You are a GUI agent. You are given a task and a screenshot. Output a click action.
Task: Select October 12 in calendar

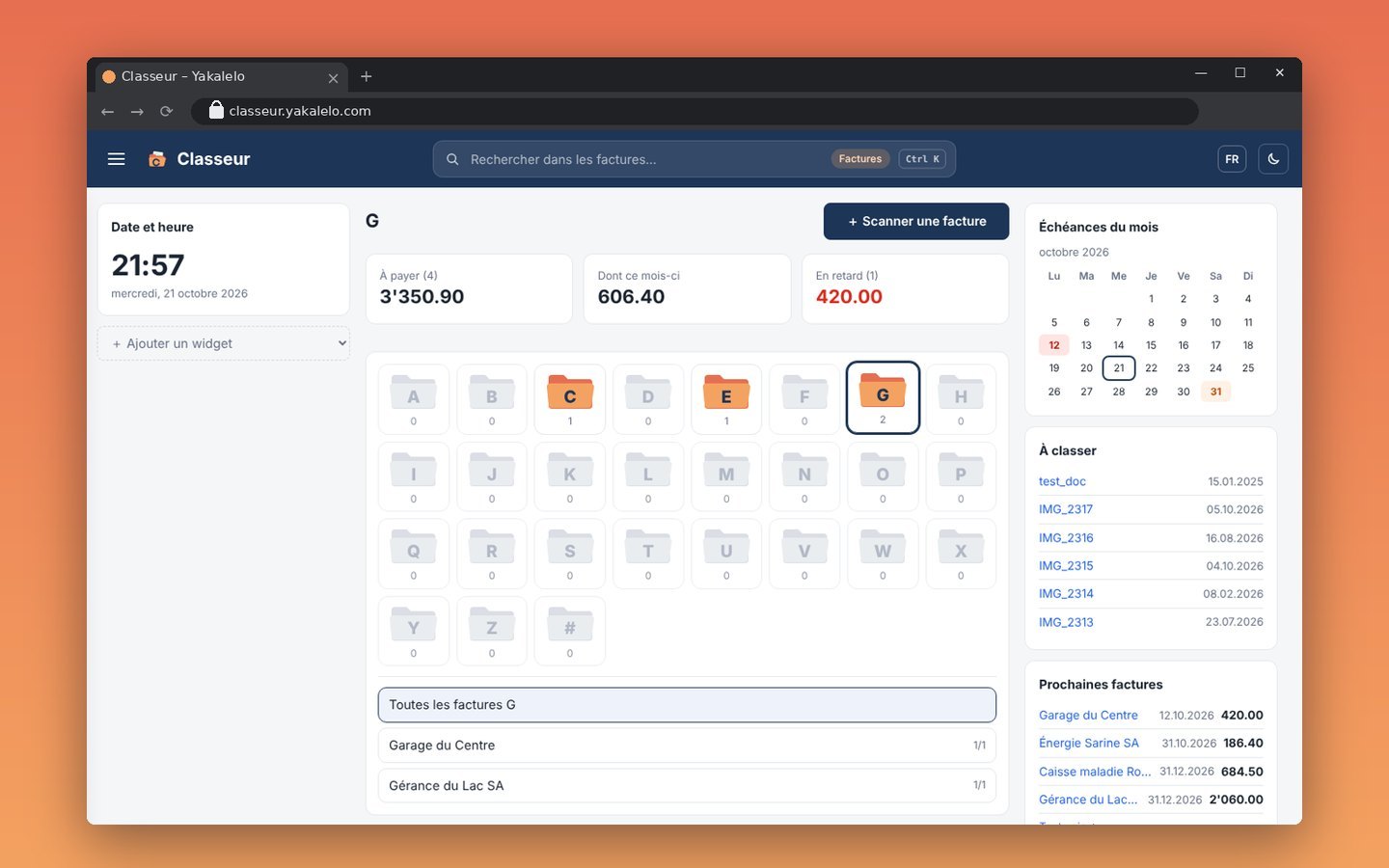point(1054,345)
